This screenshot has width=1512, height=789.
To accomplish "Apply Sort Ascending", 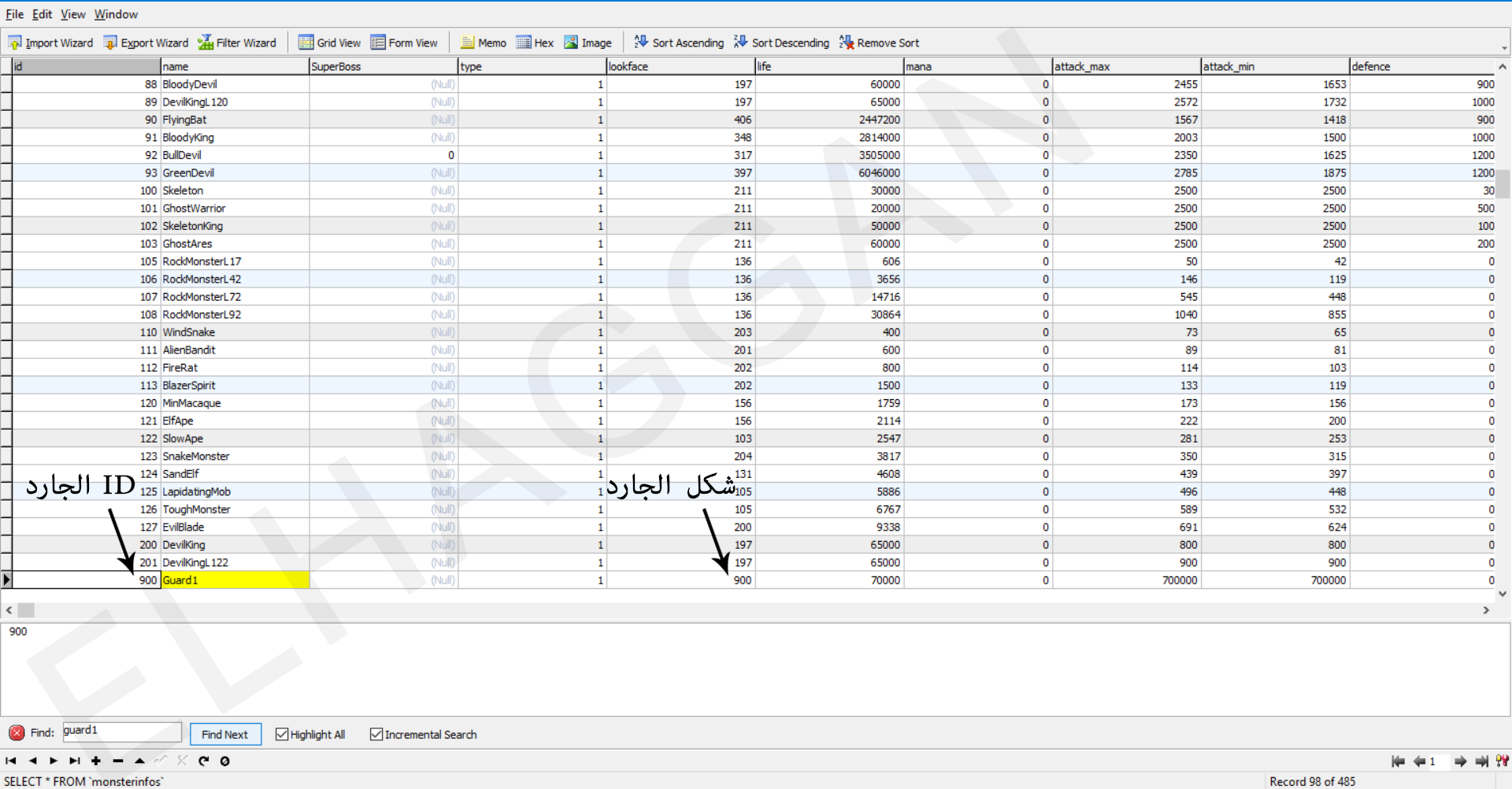I will (679, 43).
